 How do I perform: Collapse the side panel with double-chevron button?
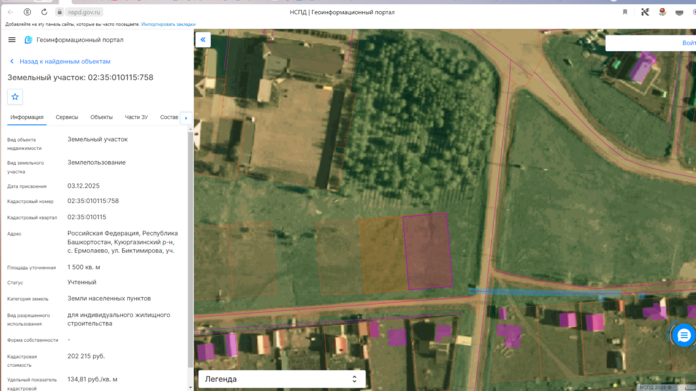(x=203, y=40)
